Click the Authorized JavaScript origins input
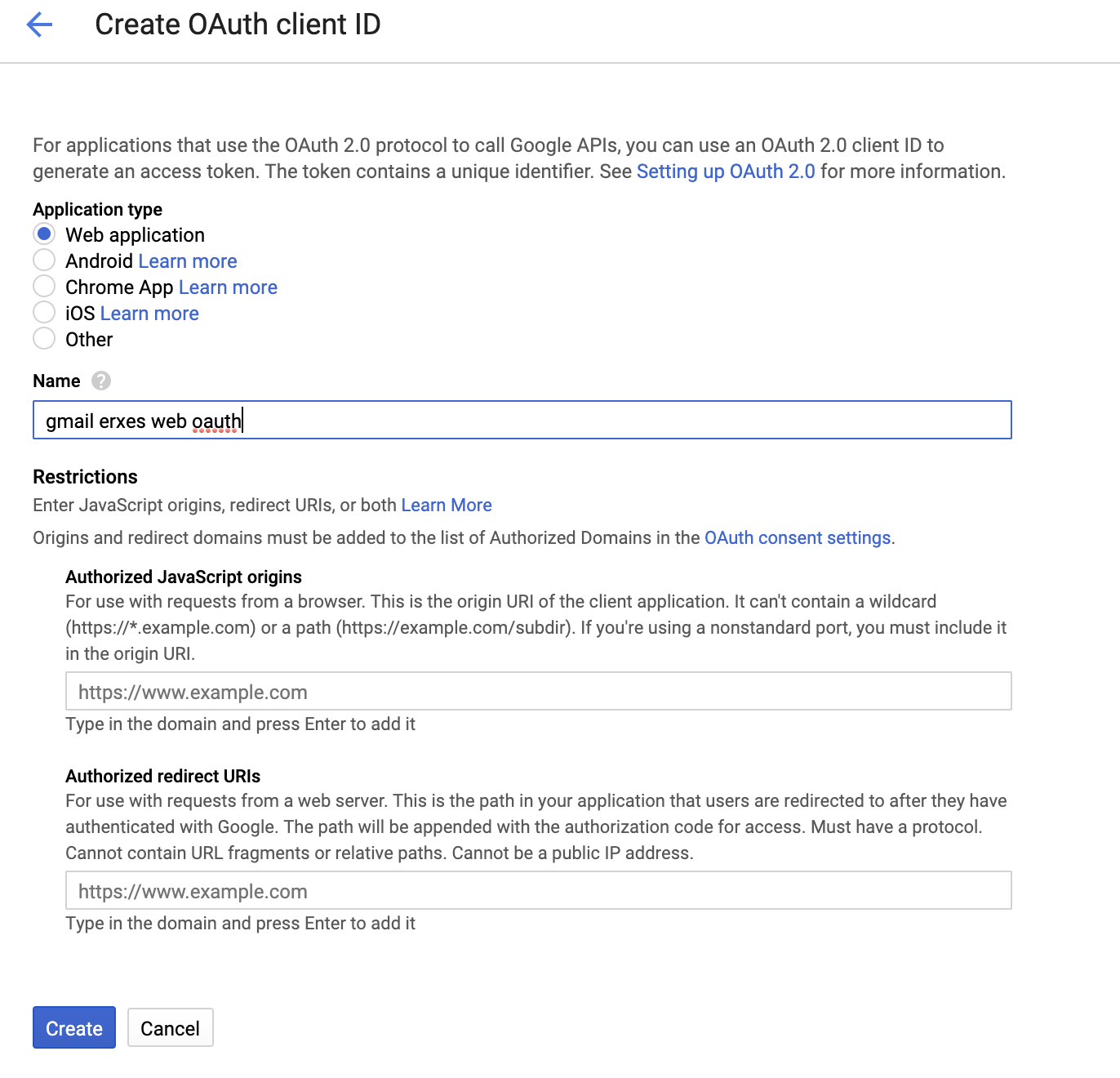This screenshot has width=1120, height=1078. (x=538, y=692)
